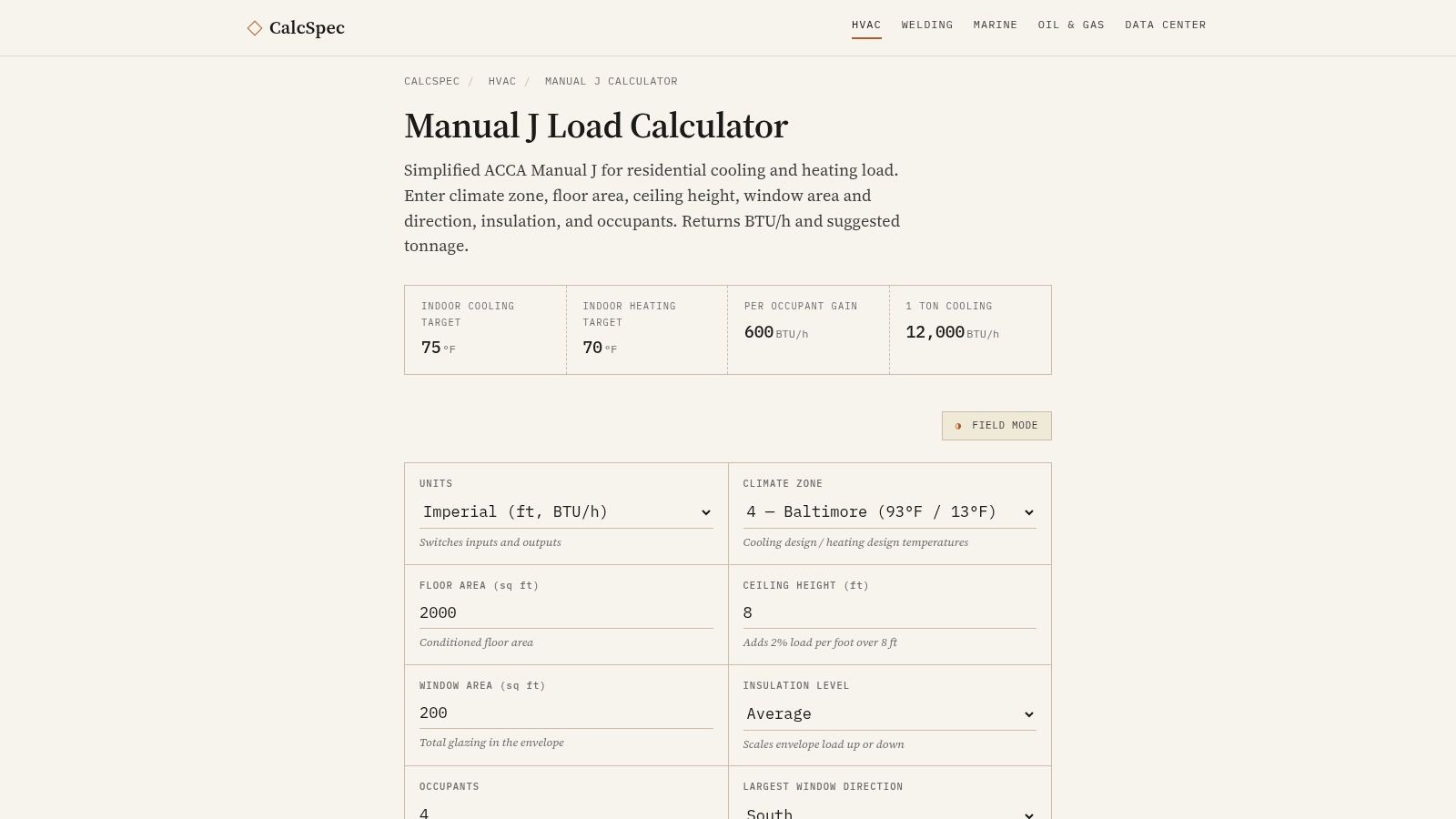Viewport: 1456px width, 819px height.
Task: Click the HVAC breadcrumb link
Action: (502, 82)
